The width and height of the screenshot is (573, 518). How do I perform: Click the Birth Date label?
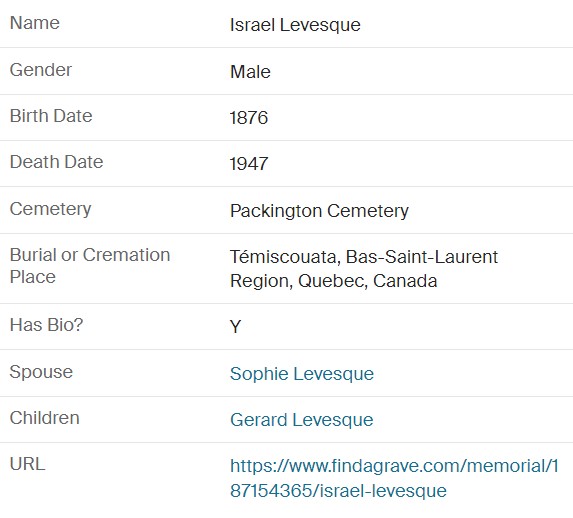pyautogui.click(x=51, y=116)
